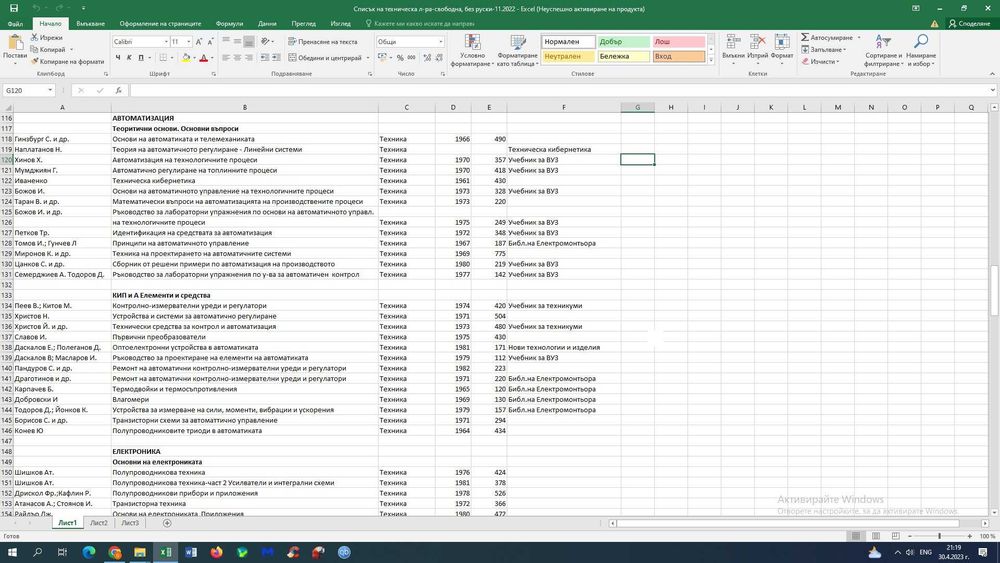
Task: Expand the cell styles gallery
Action: (x=711, y=60)
